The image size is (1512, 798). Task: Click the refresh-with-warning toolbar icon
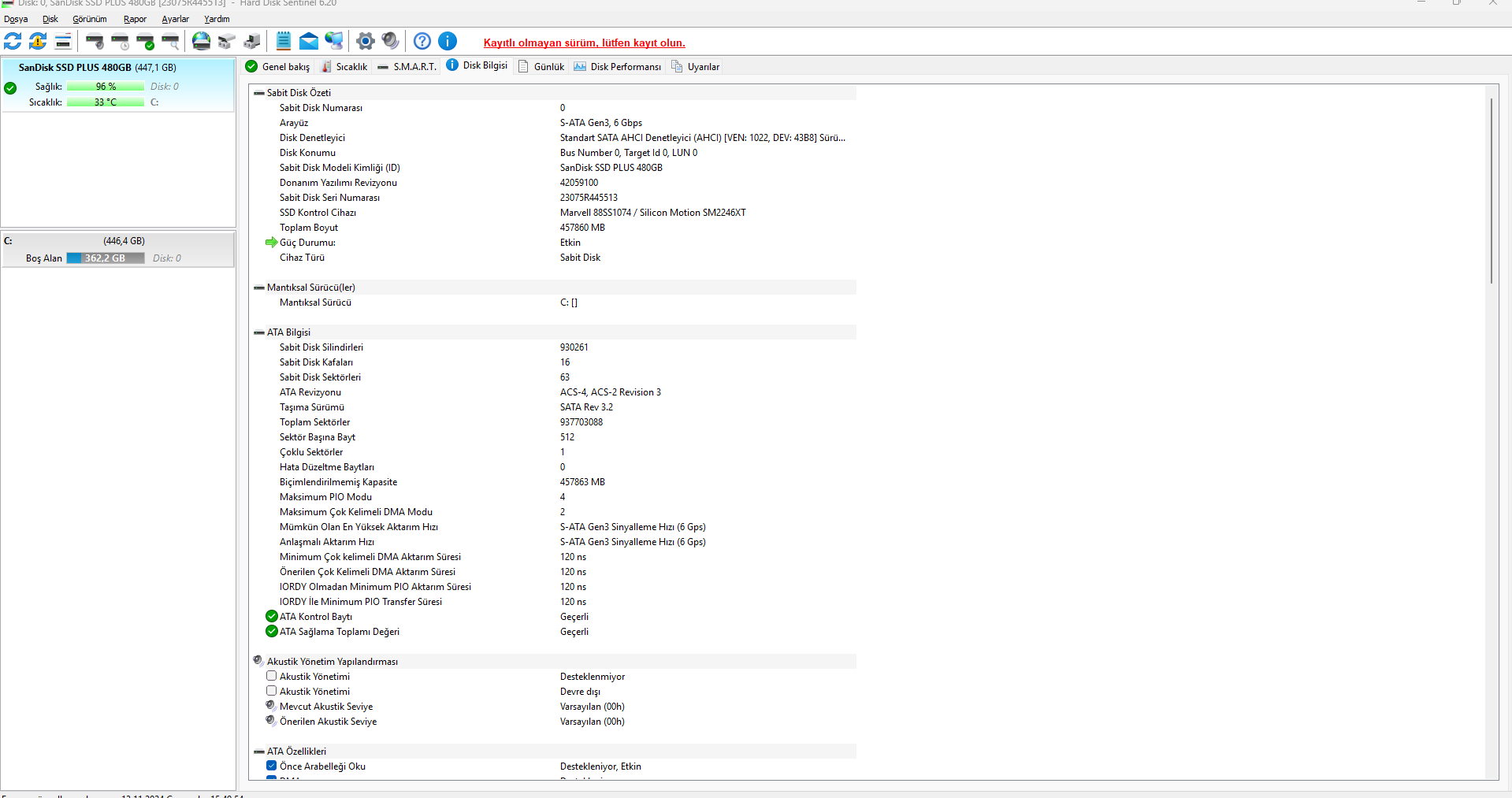pos(38,41)
